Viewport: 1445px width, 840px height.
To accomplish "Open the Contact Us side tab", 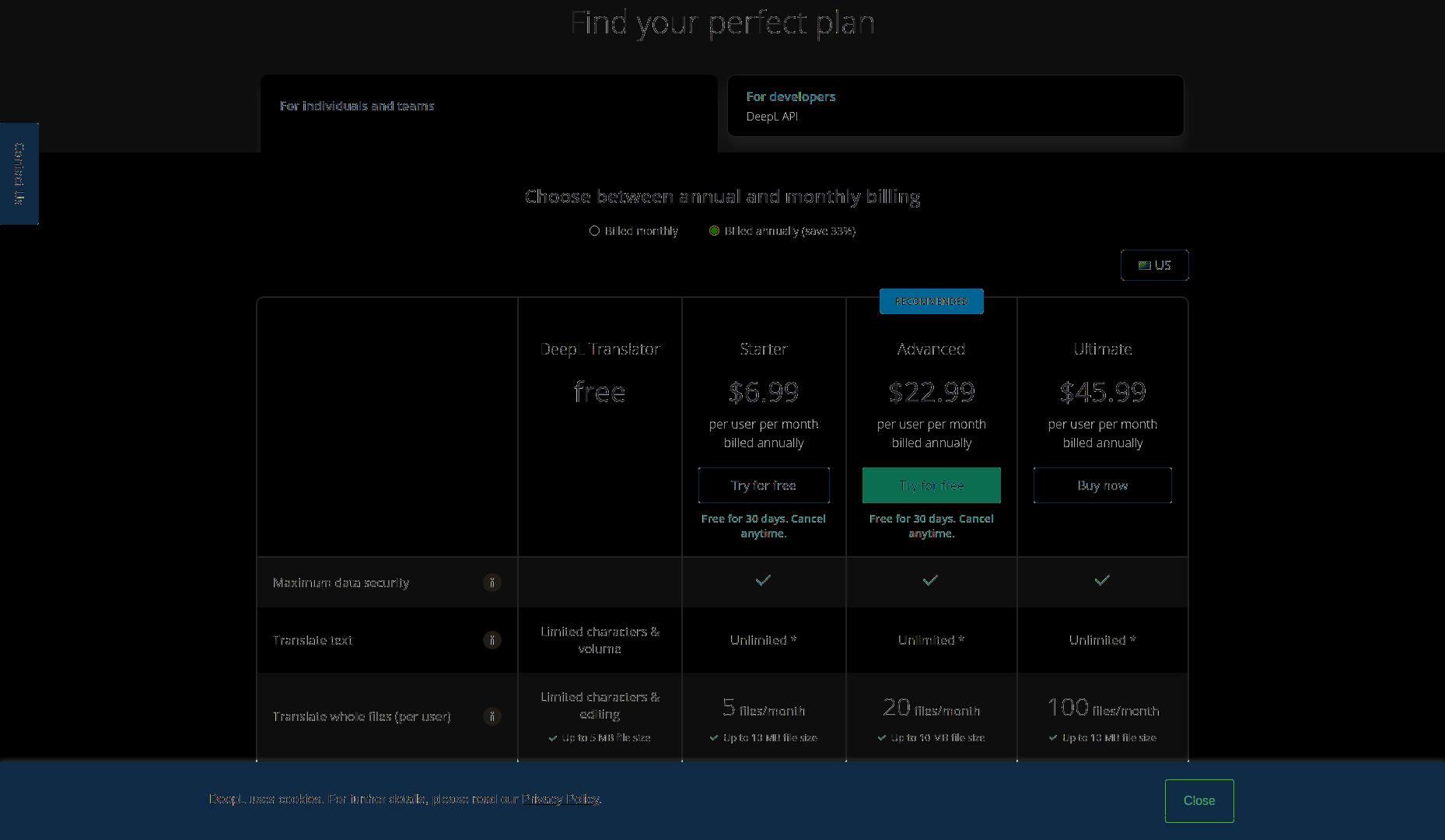I will [x=19, y=173].
